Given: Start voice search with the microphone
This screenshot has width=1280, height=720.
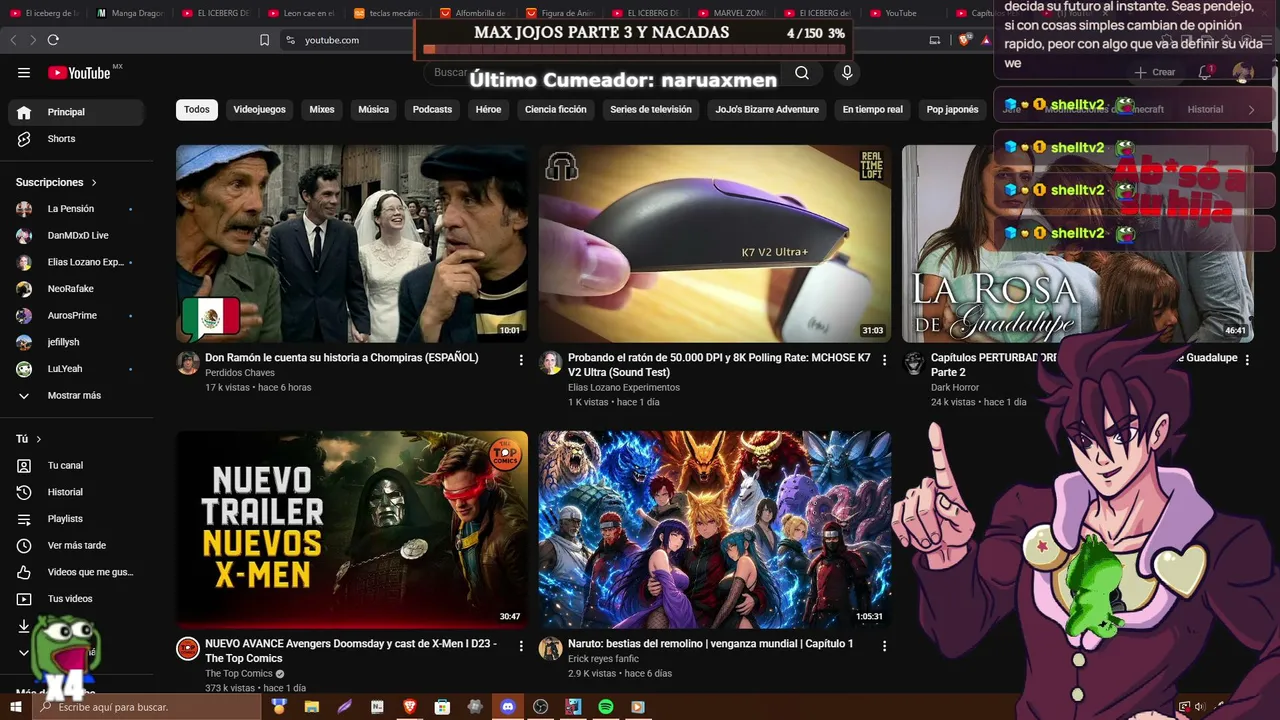Looking at the screenshot, I should click(x=847, y=73).
